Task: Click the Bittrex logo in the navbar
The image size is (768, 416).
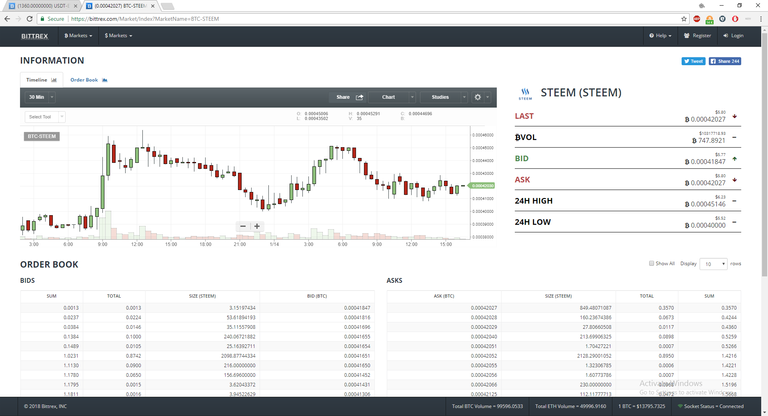Action: 34,36
